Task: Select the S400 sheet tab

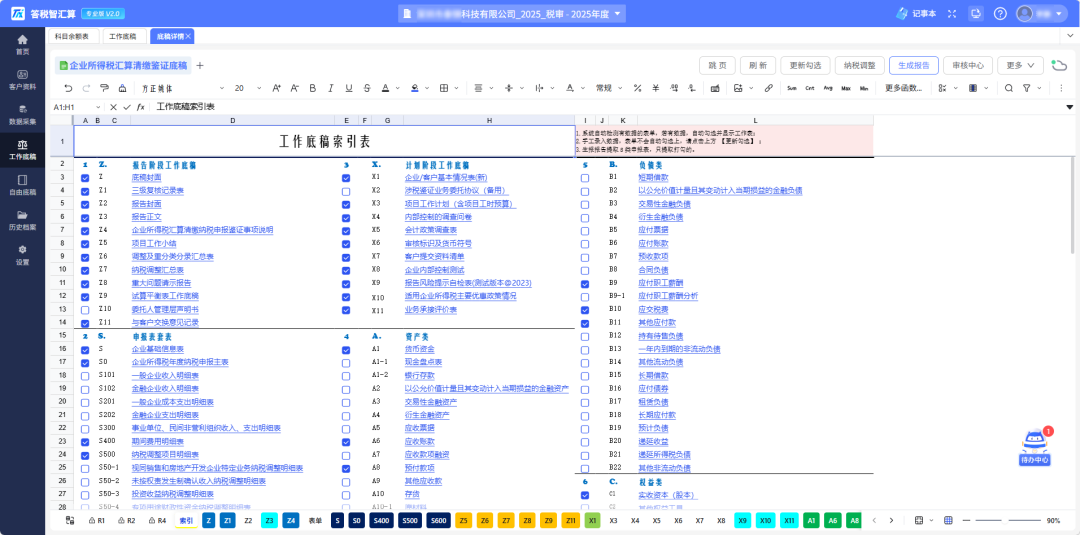Action: pos(381,521)
